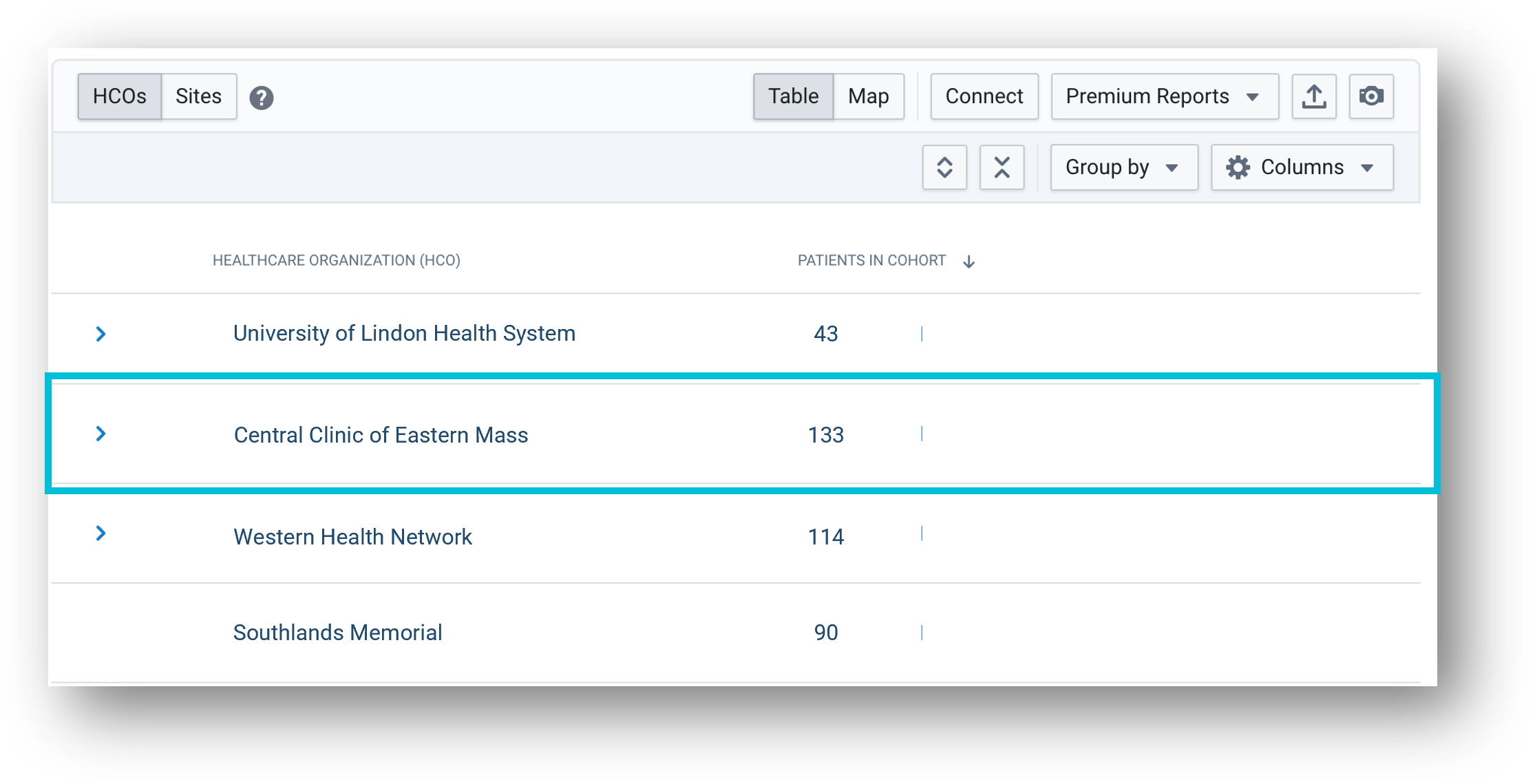Open the Columns dropdown menu
This screenshot has width=1535, height=784.
1303,167
